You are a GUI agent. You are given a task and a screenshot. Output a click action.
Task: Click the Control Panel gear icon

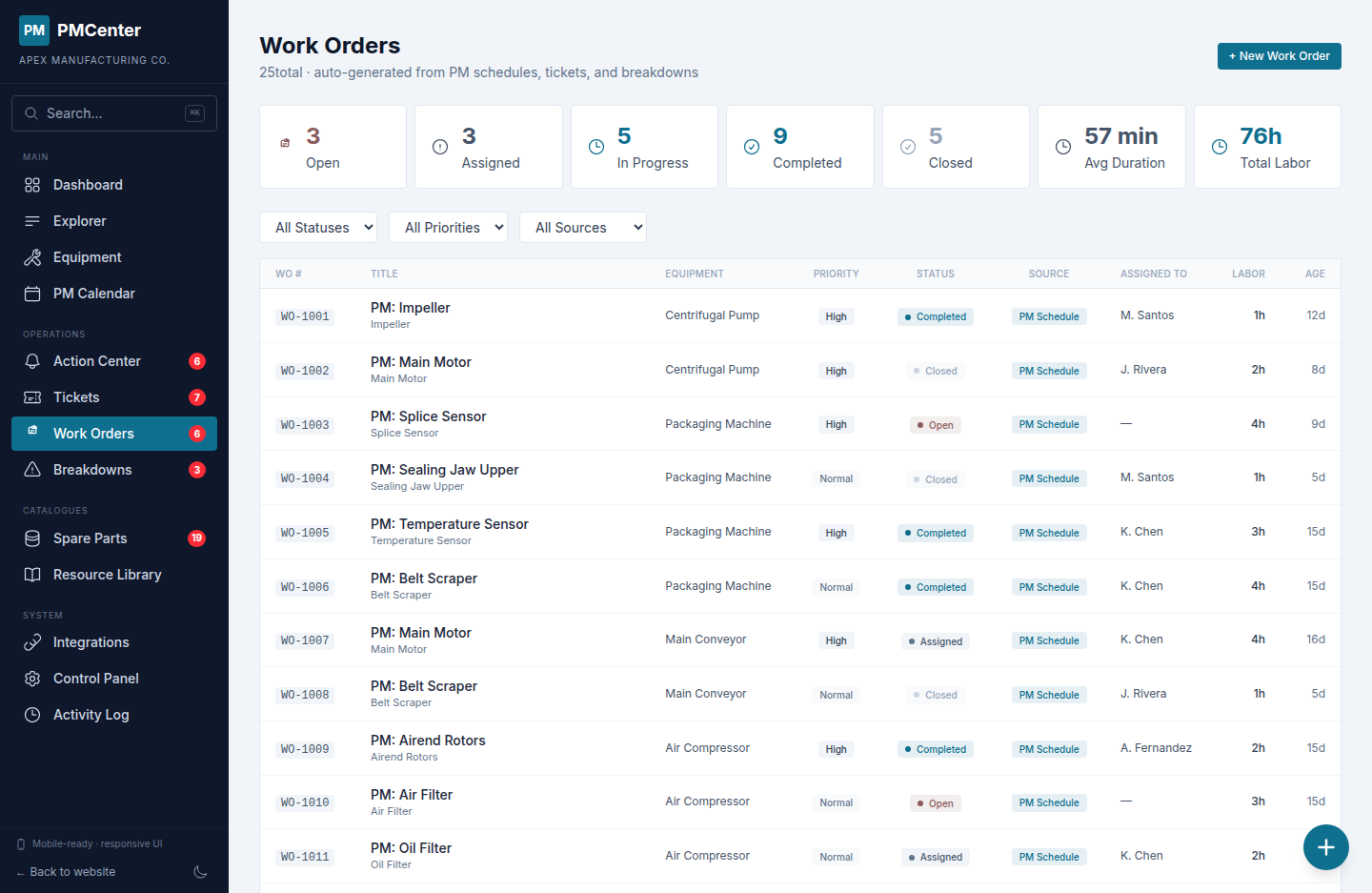(32, 679)
